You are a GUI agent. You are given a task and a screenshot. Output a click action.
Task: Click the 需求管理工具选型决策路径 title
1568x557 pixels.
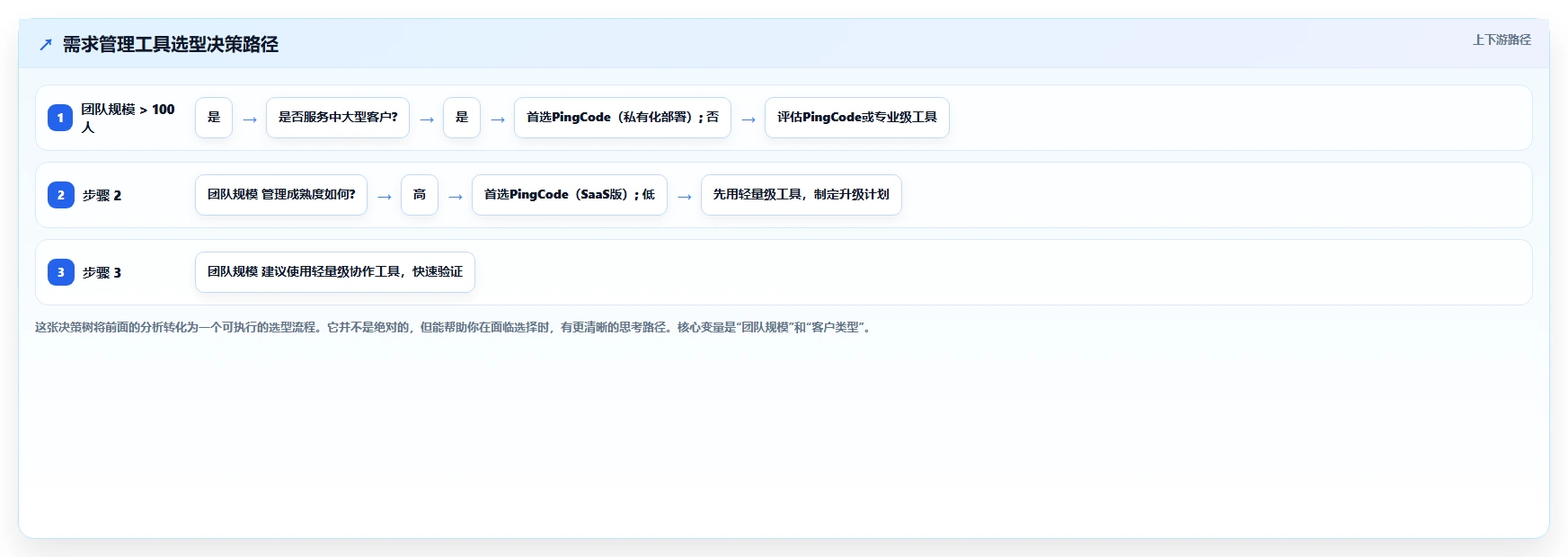(x=171, y=44)
